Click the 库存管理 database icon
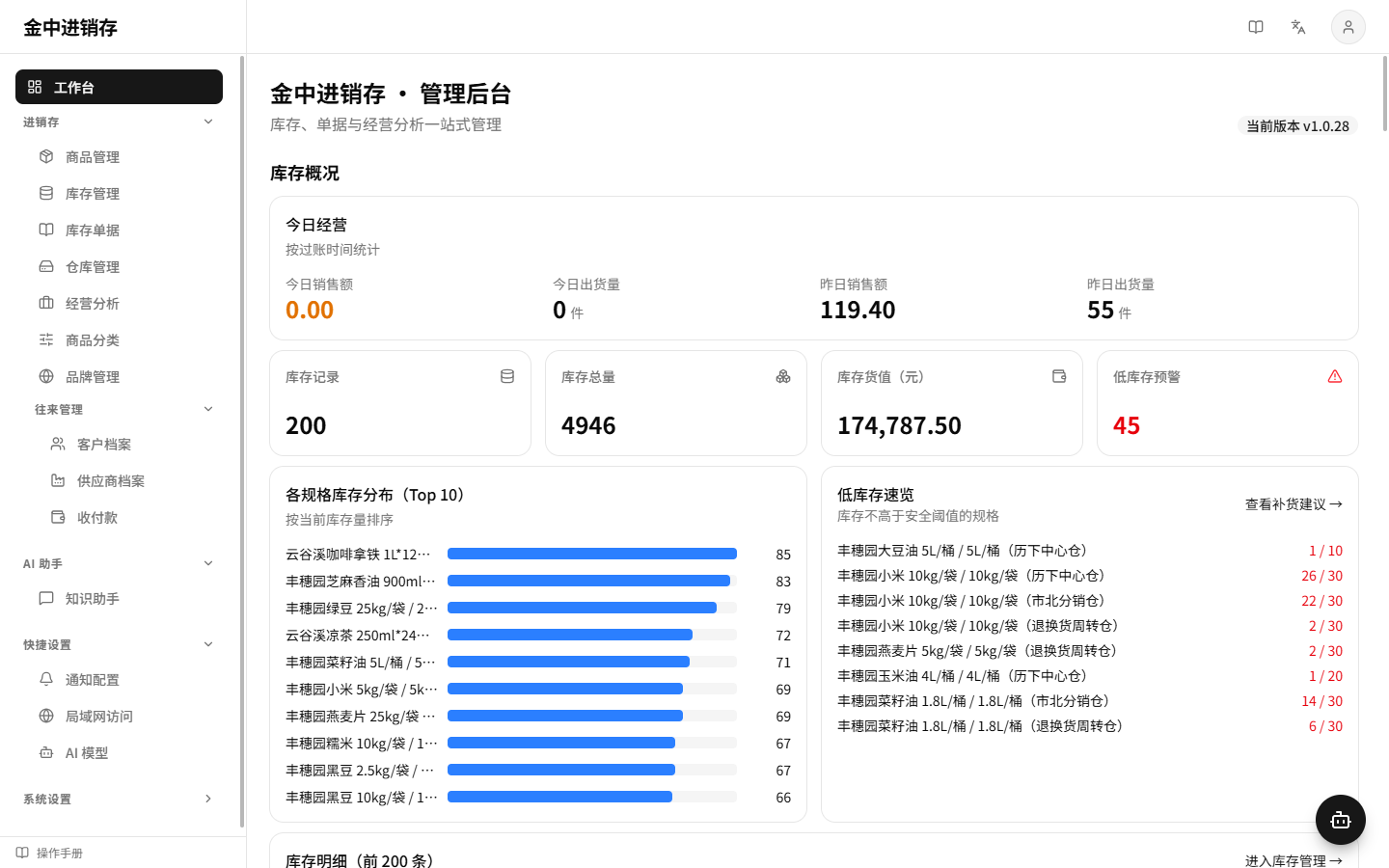This screenshot has height=868, width=1389. [x=46, y=193]
